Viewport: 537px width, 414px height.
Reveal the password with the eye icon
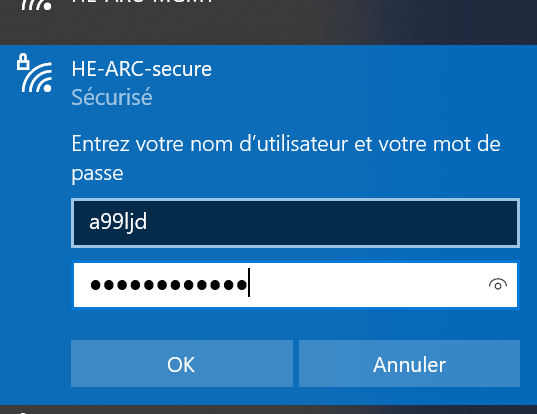point(498,285)
